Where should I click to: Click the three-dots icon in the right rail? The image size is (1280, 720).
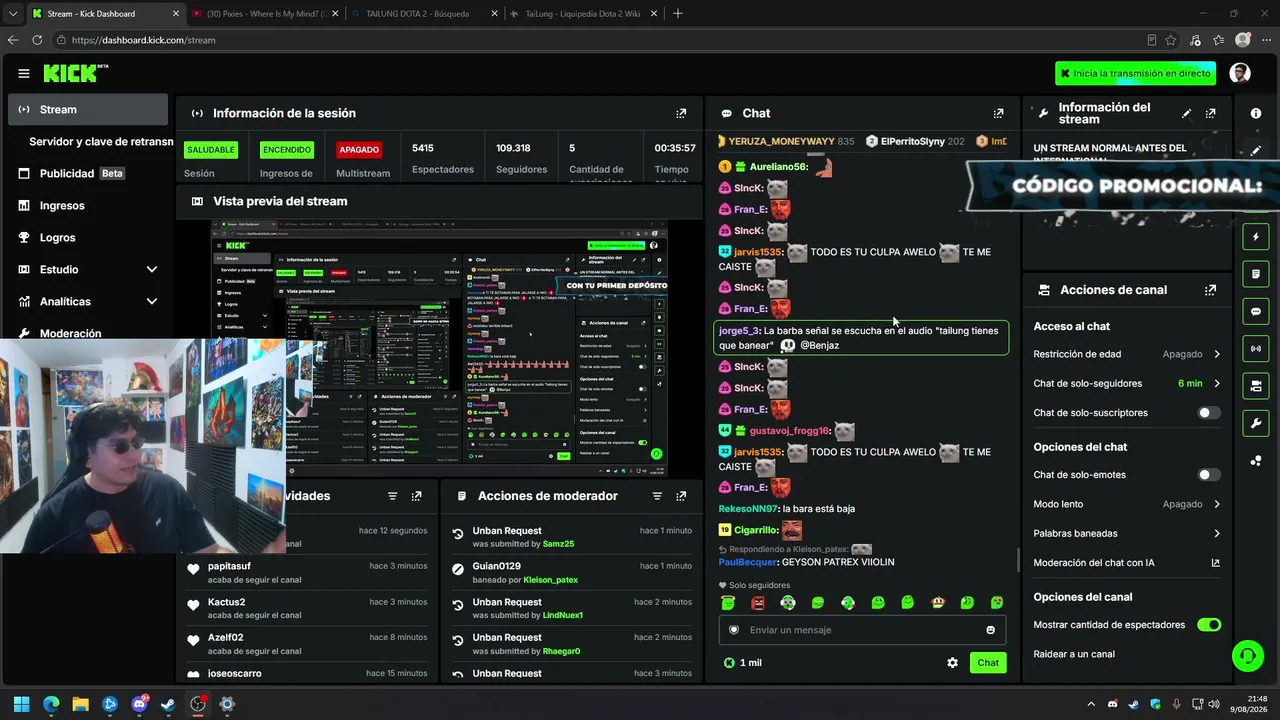[x=1256, y=460]
